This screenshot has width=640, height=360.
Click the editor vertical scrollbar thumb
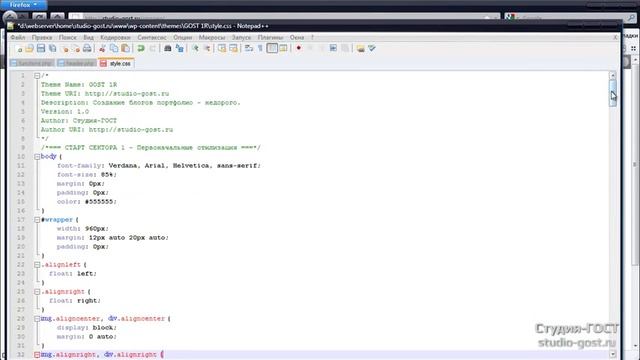point(613,93)
